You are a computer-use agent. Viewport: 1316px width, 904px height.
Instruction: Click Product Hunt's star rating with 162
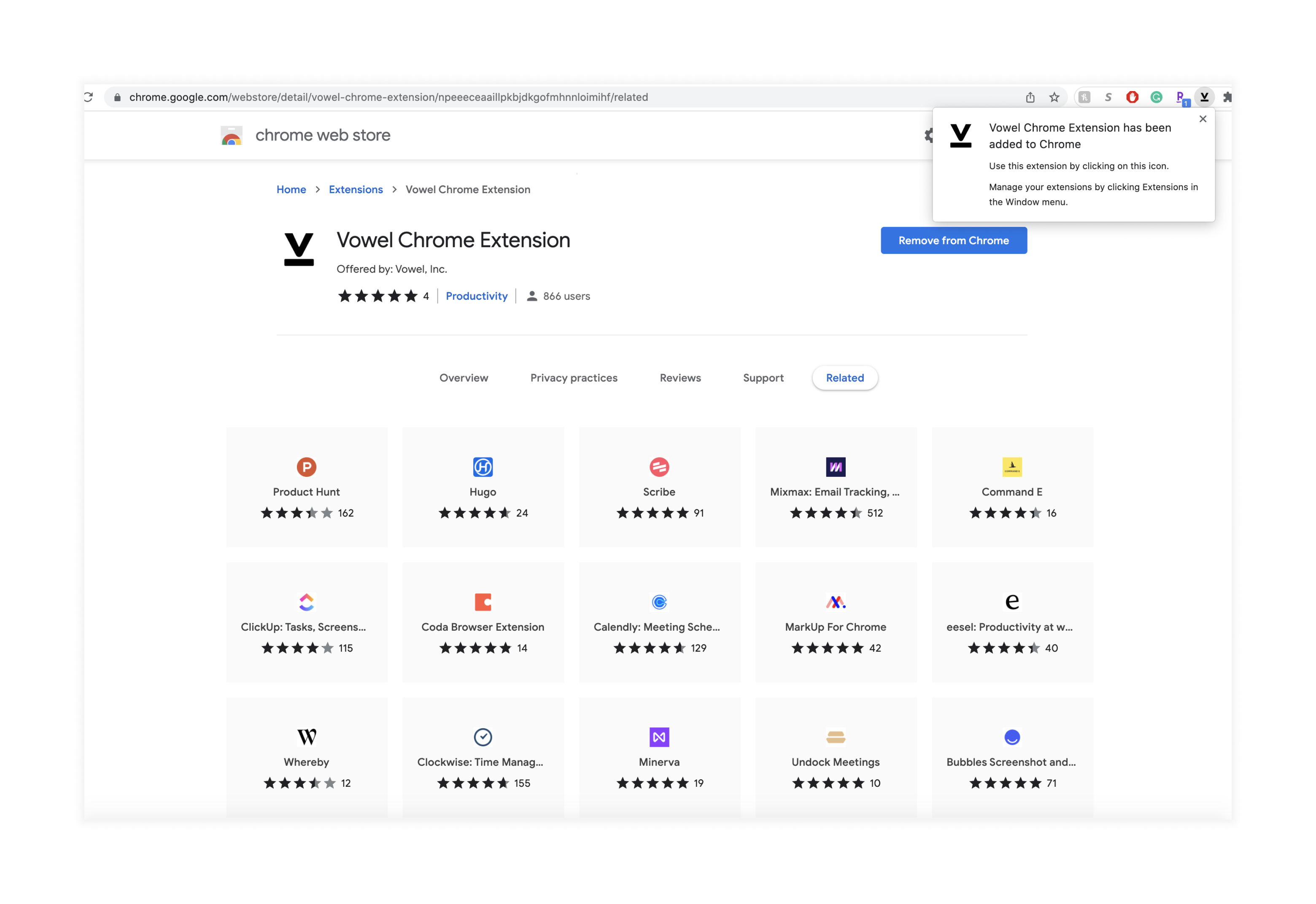[307, 513]
